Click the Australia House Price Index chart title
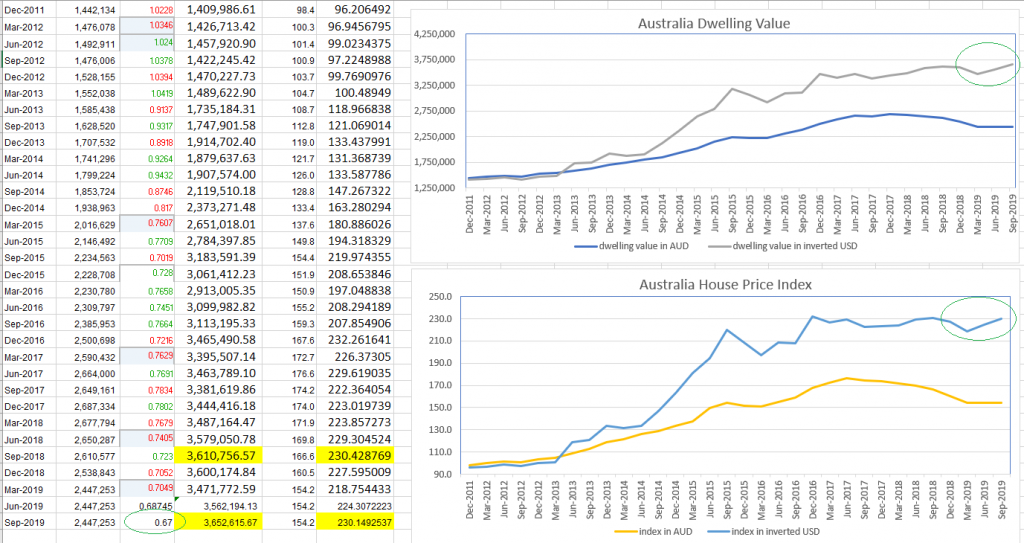 [x=725, y=285]
